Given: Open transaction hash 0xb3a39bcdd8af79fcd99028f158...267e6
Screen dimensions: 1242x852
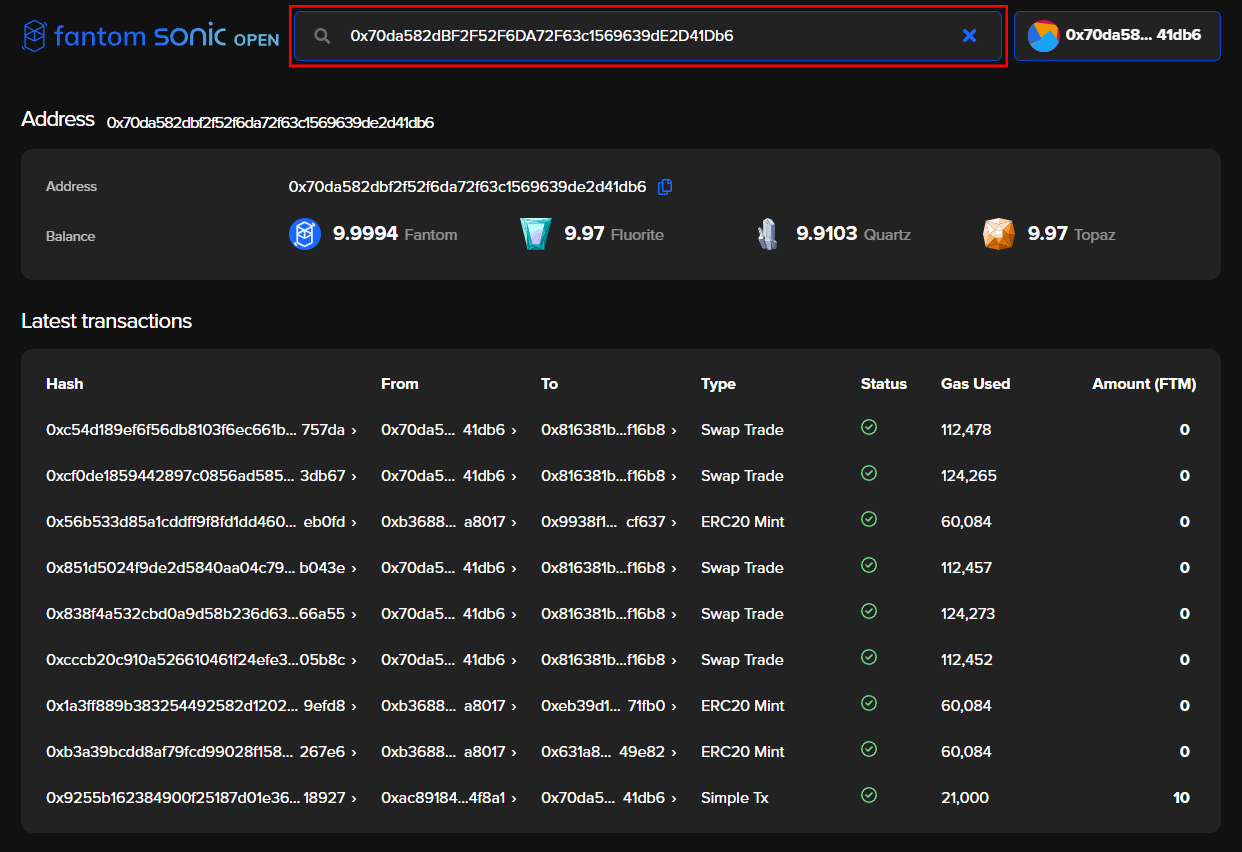Looking at the screenshot, I should coord(201,752).
